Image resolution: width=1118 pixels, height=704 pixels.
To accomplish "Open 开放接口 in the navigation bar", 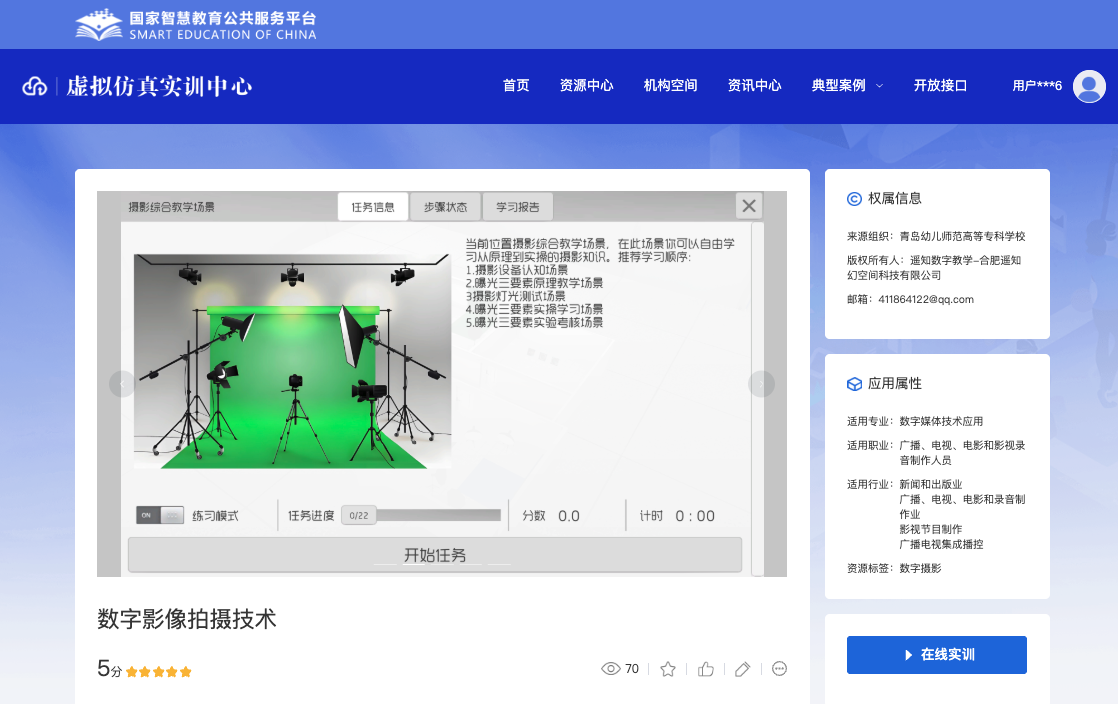I will 940,86.
